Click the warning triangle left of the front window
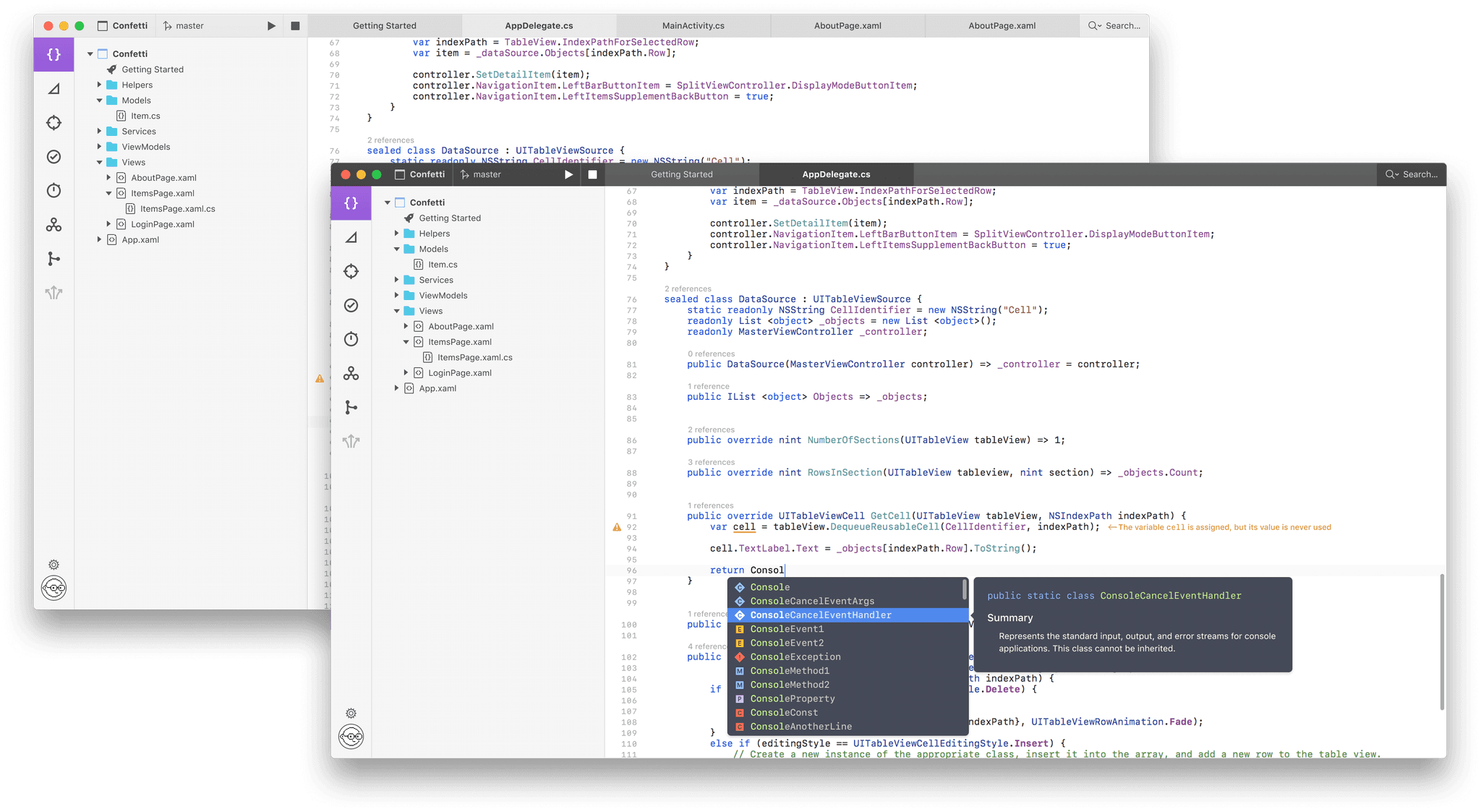 click(320, 379)
